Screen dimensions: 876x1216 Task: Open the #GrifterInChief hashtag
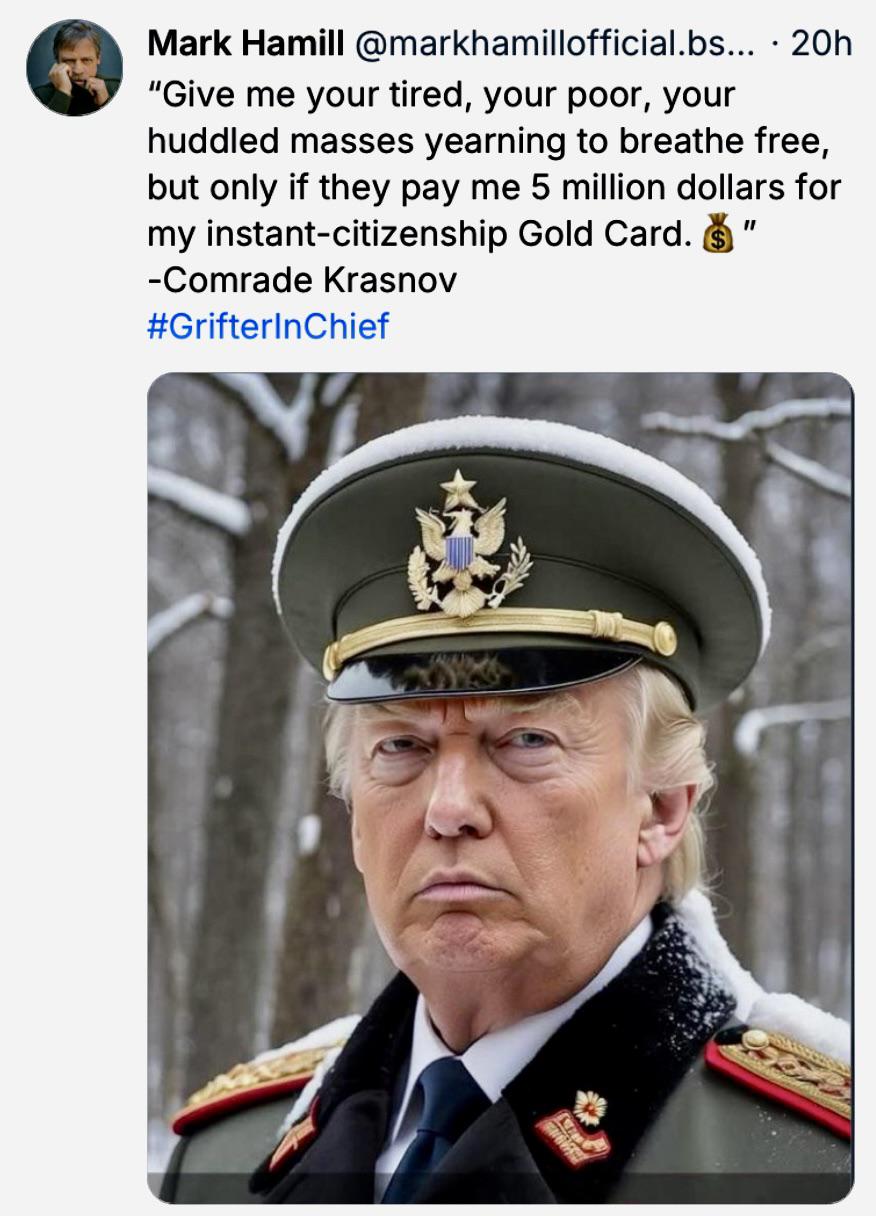point(267,325)
